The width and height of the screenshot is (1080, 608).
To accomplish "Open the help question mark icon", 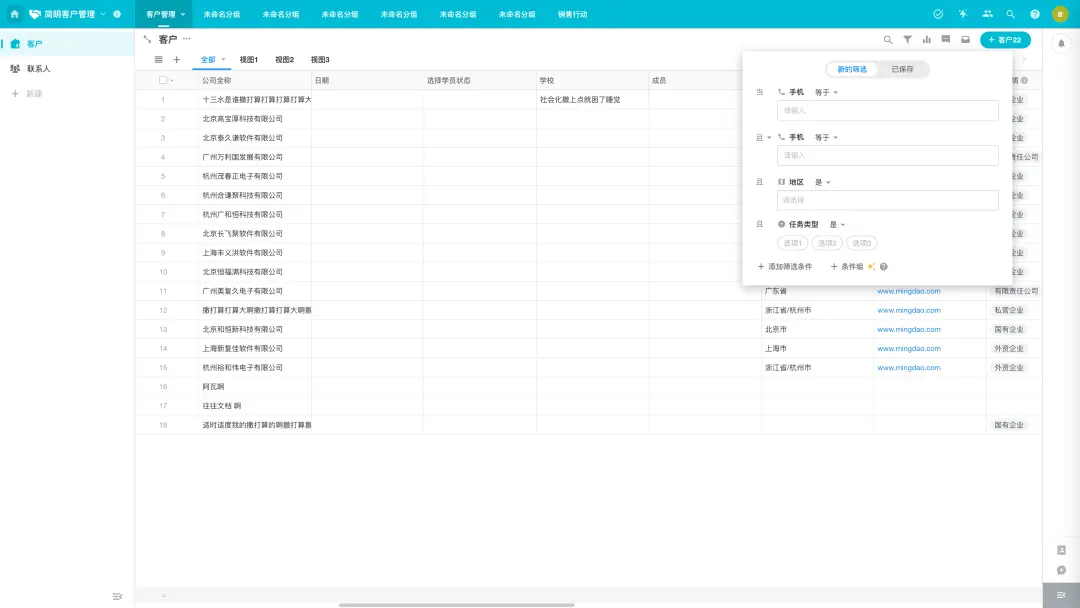I will point(1034,14).
